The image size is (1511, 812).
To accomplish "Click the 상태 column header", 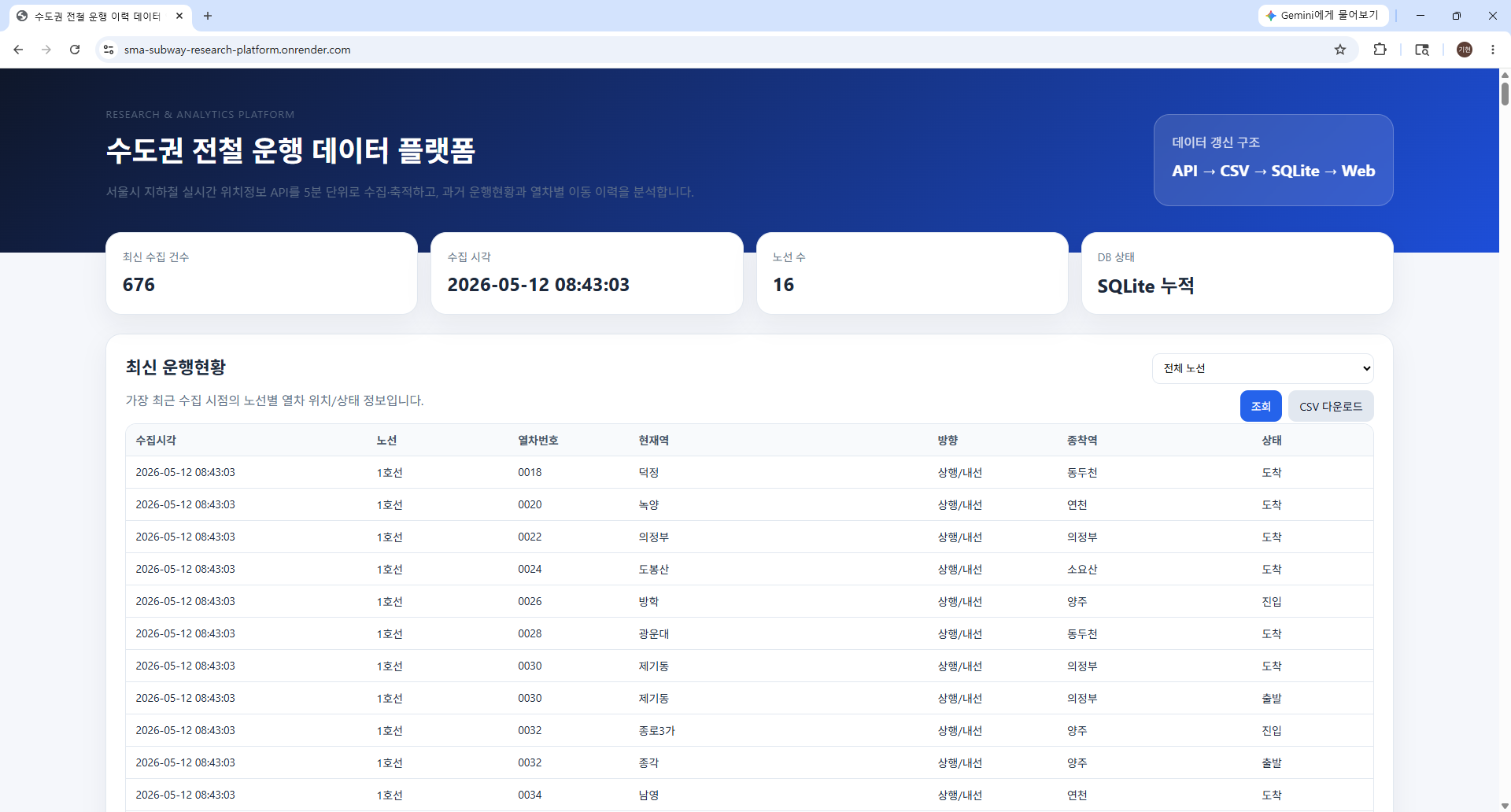I will (1272, 441).
